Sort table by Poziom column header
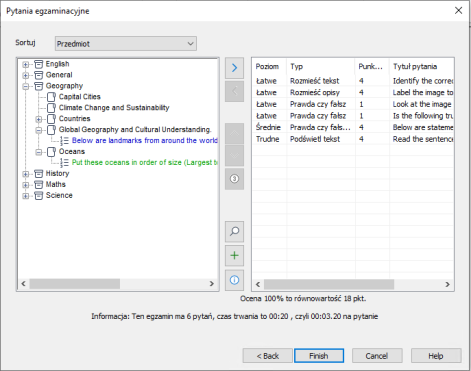Screen dimensions: 471x371 pos(269,66)
